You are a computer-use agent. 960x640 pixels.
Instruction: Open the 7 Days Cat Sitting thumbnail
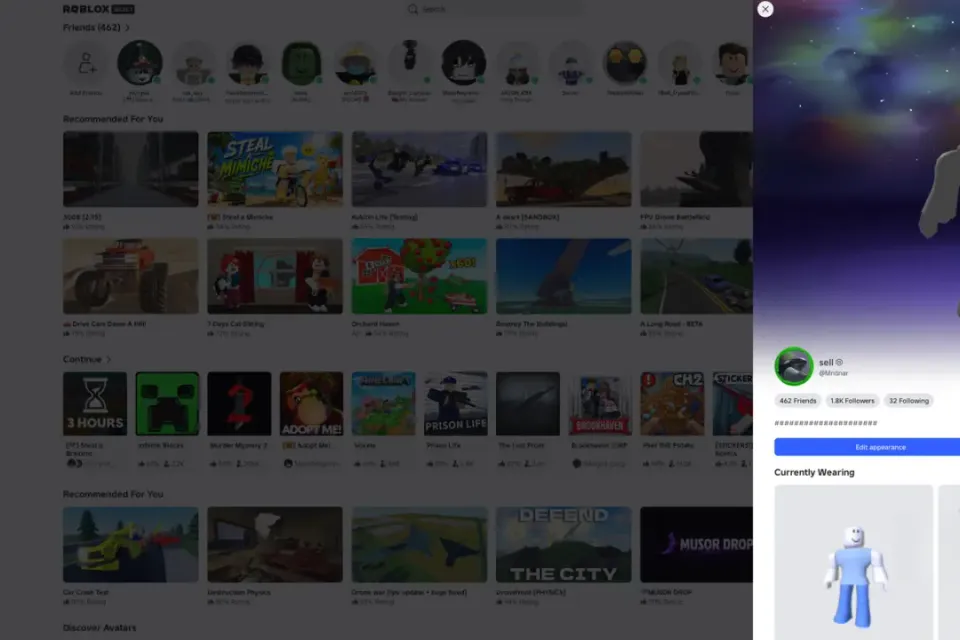pyautogui.click(x=275, y=276)
